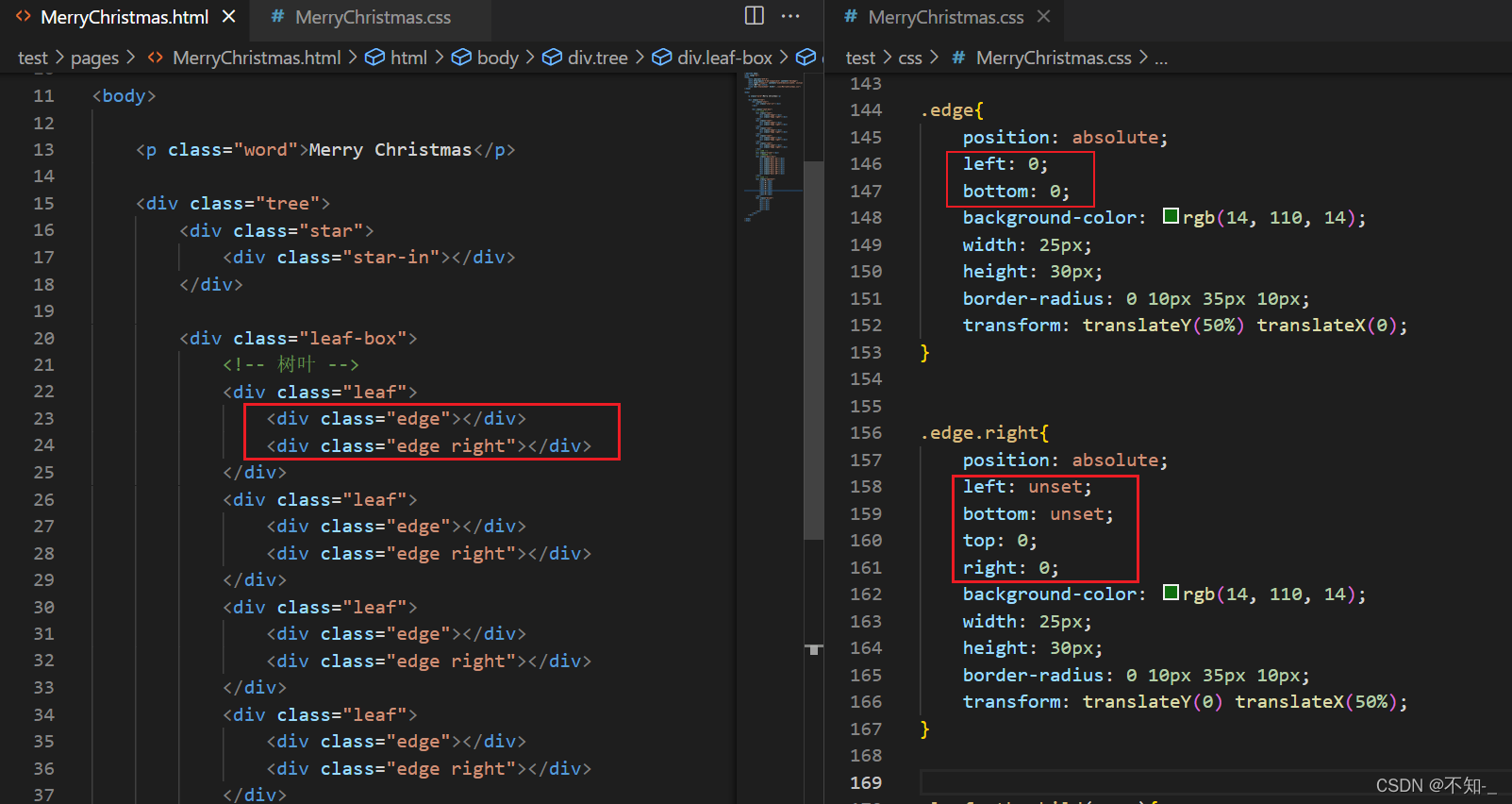The image size is (1512, 804).
Task: Click border-radius property on line 151
Action: [1136, 298]
